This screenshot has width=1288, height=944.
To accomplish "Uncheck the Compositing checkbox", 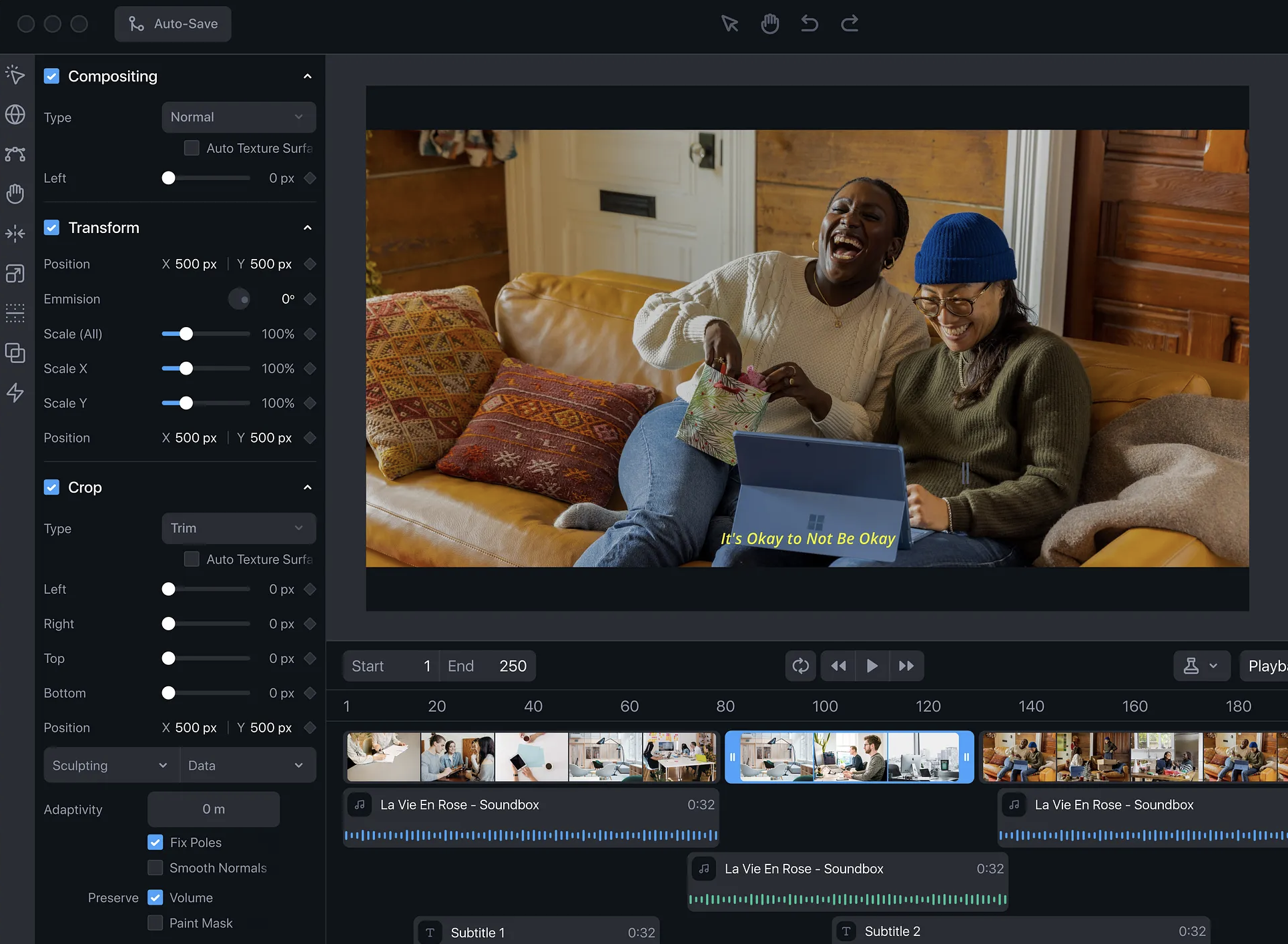I will coord(51,76).
